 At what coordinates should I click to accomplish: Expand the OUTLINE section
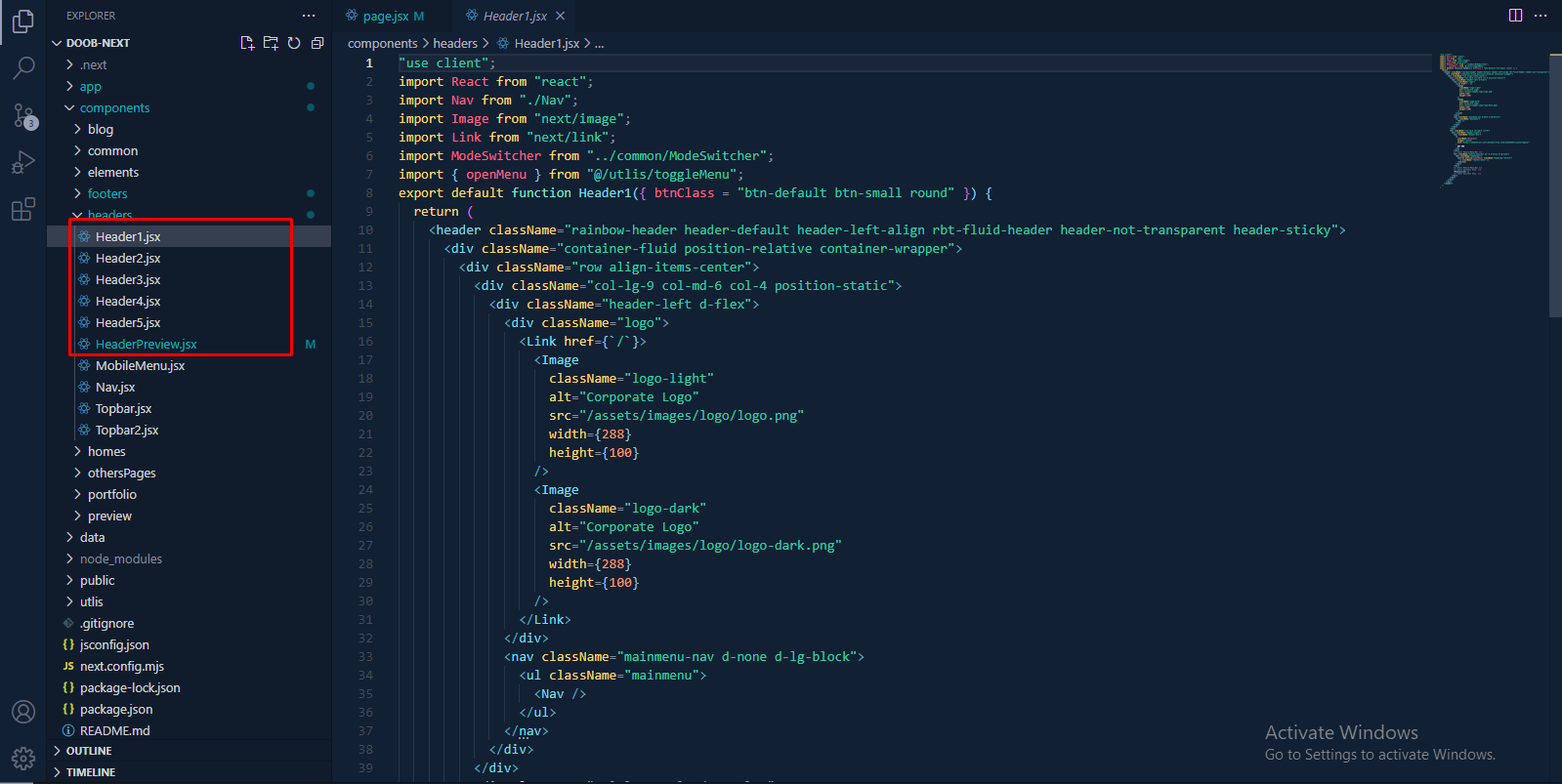tap(189, 751)
